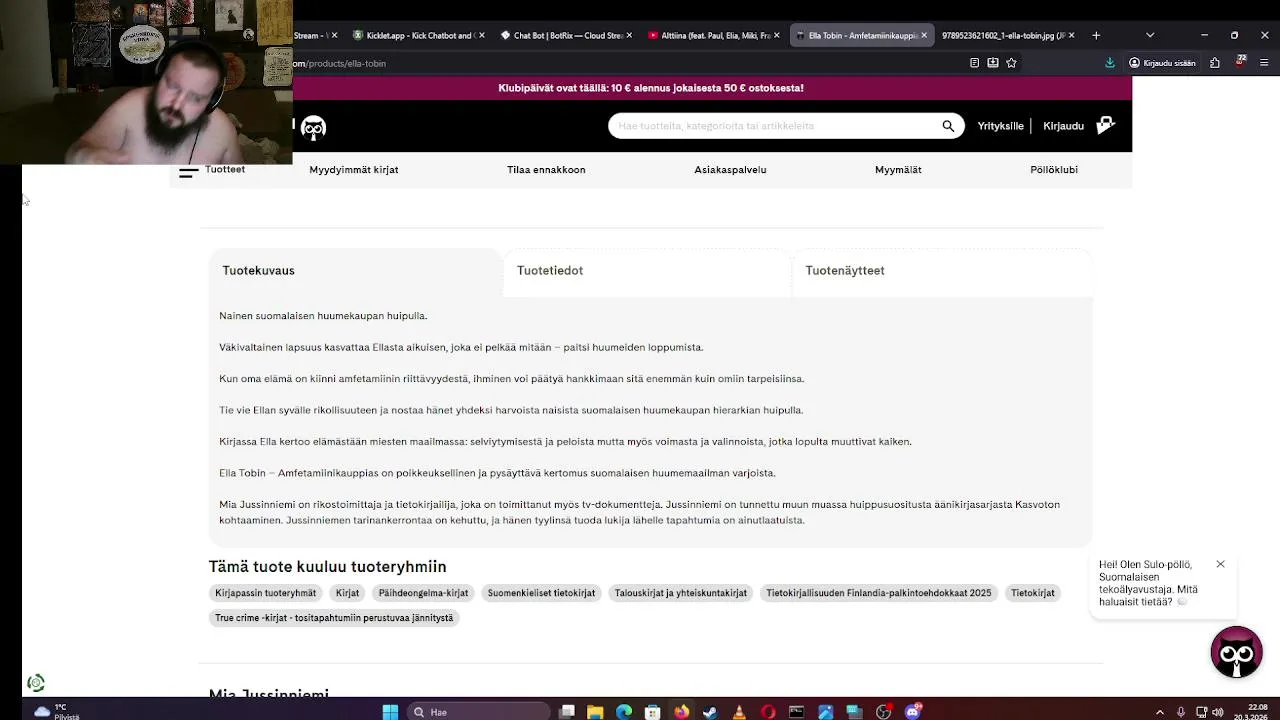The height and width of the screenshot is (720, 1280).
Task: Open Yrityksille link
Action: click(1000, 126)
